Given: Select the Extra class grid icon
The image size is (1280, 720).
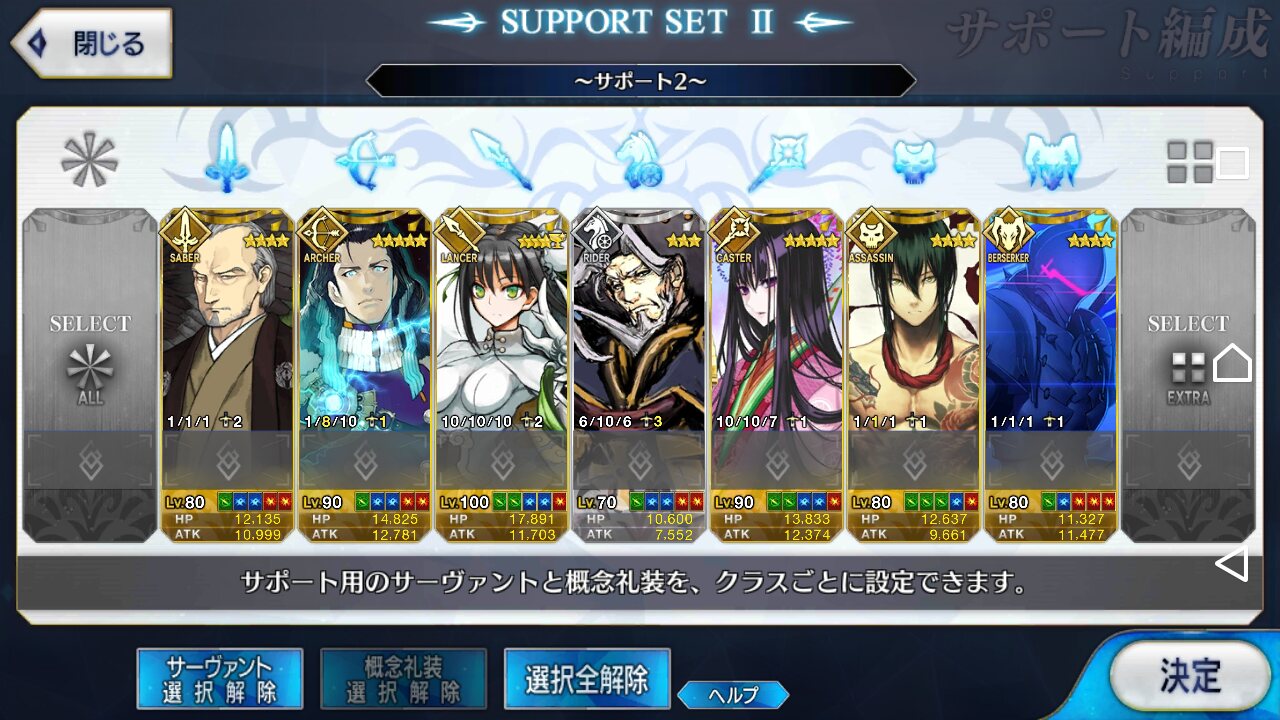Looking at the screenshot, I should [x=1190, y=161].
